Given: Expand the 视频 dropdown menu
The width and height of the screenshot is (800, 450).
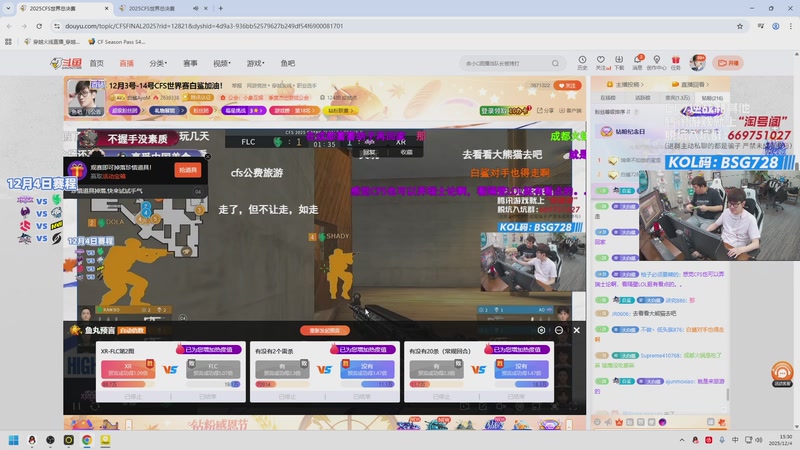Looking at the screenshot, I should coord(222,63).
